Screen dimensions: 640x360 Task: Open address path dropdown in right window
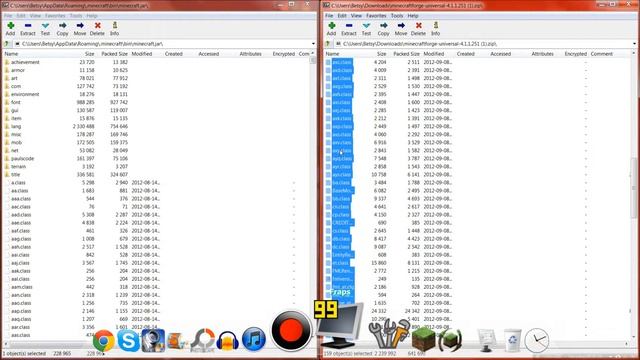click(634, 44)
